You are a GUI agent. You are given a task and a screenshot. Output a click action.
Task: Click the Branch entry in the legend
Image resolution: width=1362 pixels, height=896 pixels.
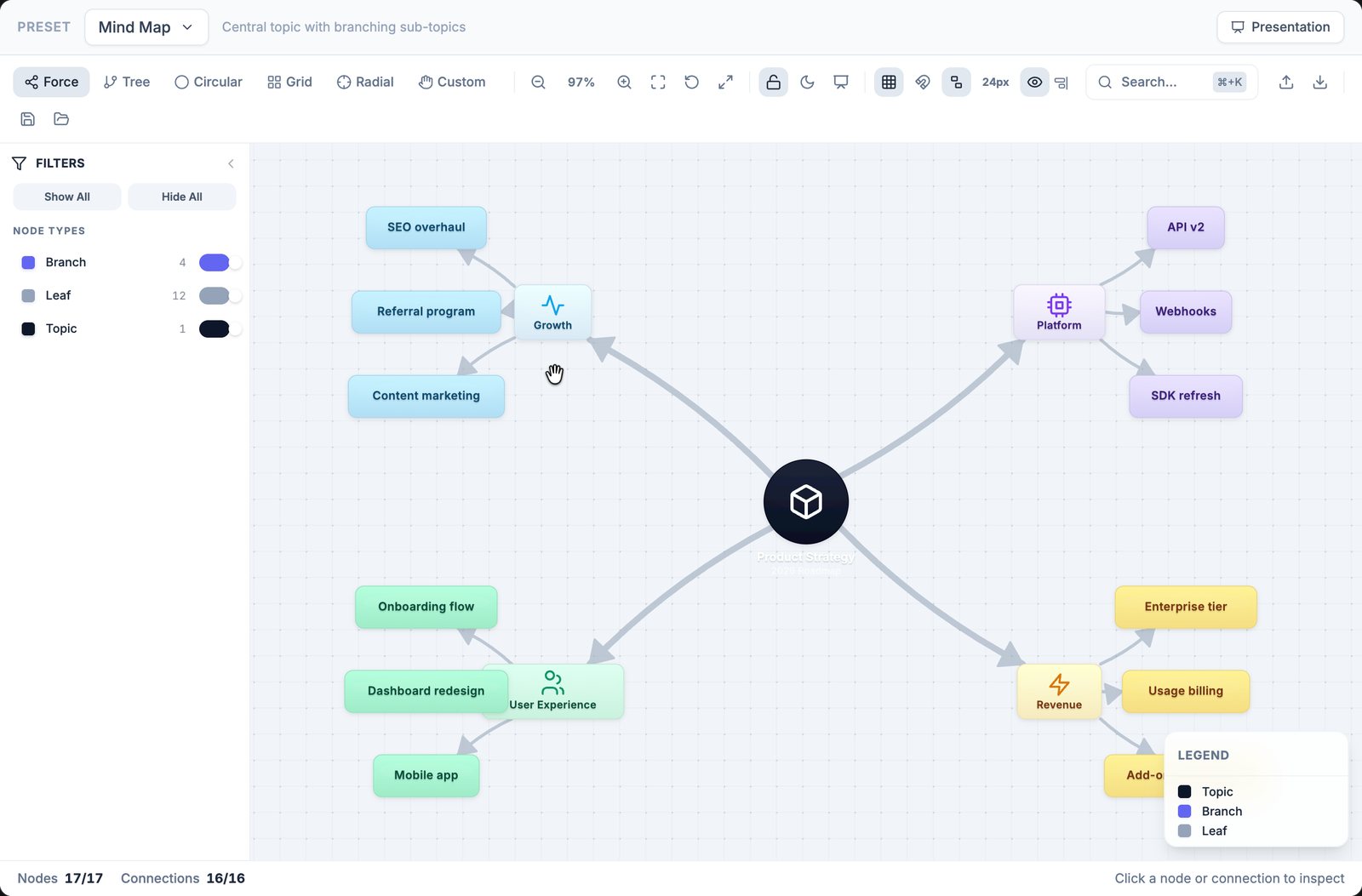coord(1210,812)
